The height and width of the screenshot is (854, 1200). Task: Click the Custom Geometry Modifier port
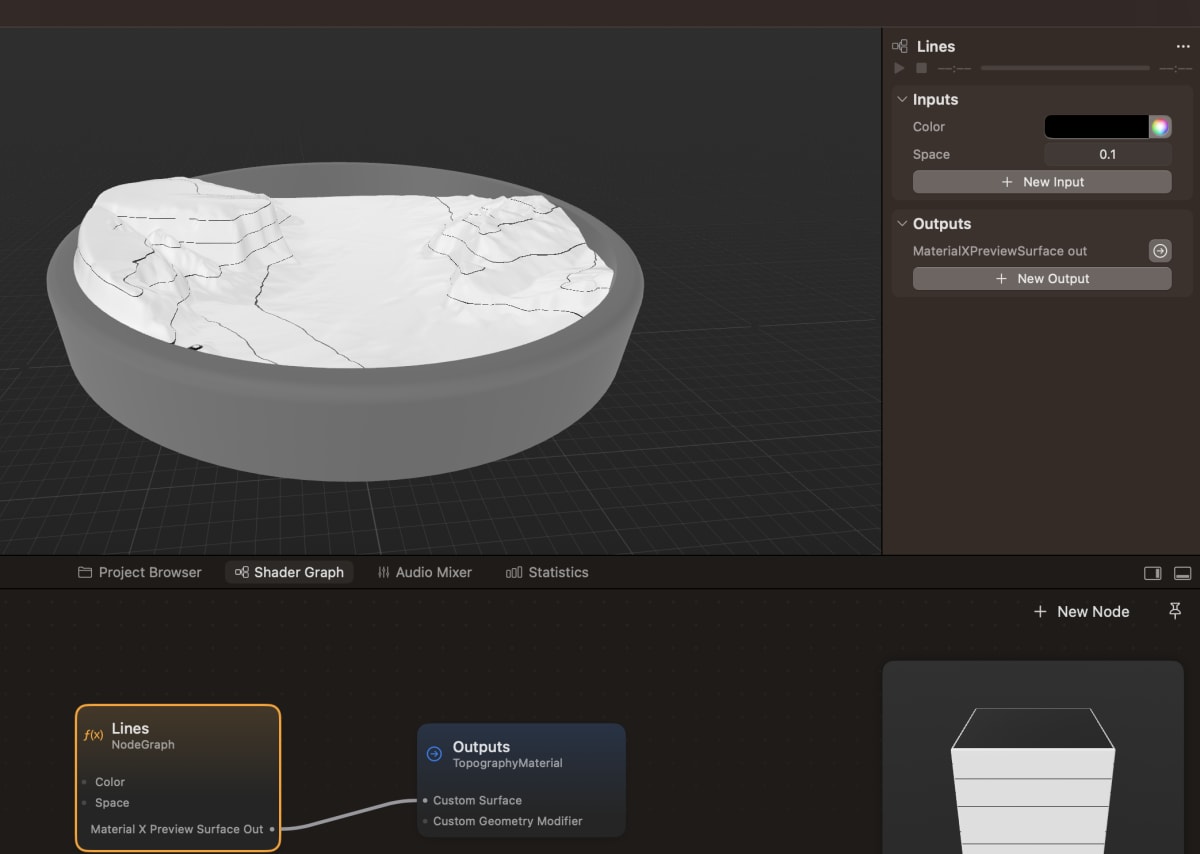[x=425, y=821]
